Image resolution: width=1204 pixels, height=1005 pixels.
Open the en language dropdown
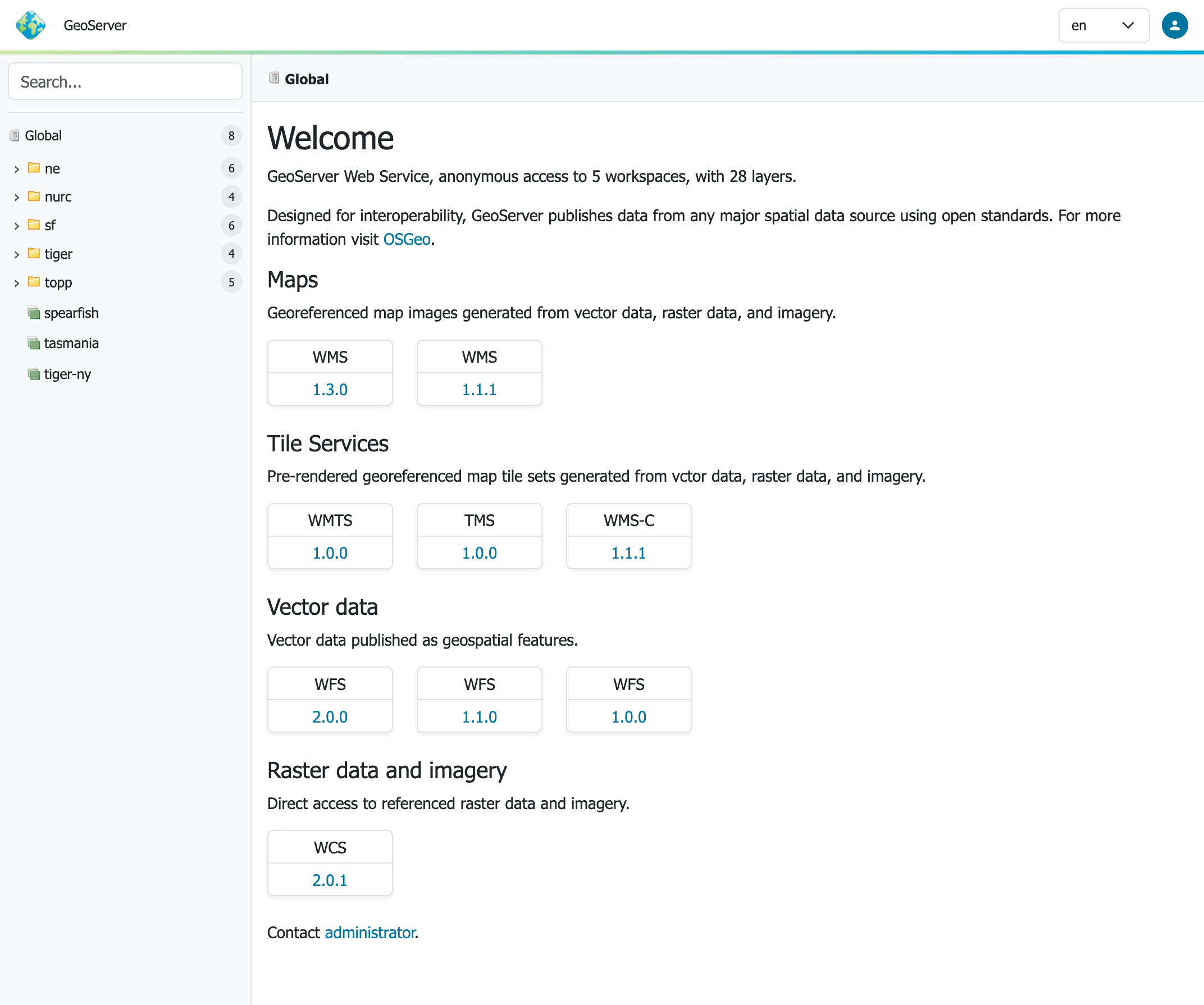coord(1103,25)
